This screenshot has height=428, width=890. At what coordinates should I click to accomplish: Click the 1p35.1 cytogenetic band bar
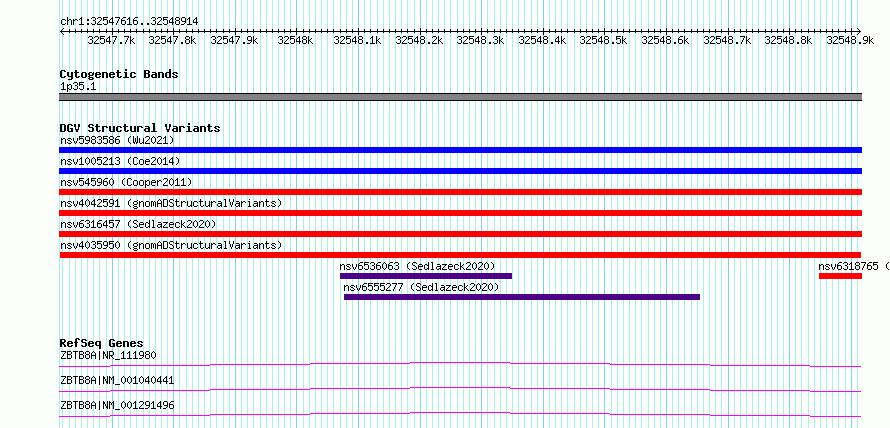(460, 97)
